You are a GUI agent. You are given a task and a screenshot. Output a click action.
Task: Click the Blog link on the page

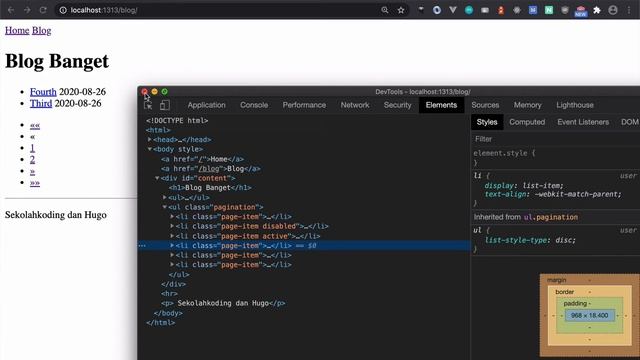click(42, 31)
